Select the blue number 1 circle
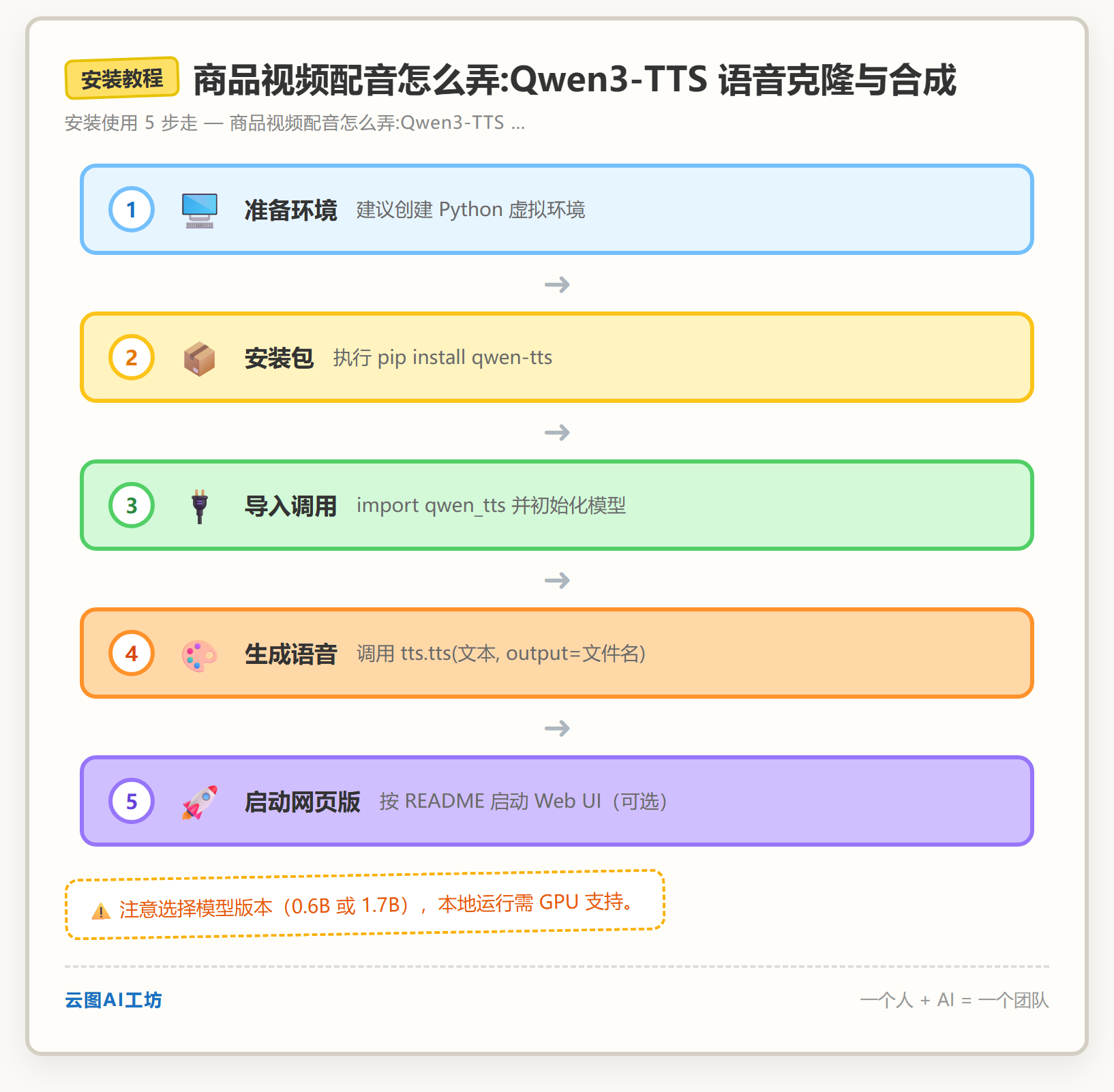The image size is (1114, 1092). click(132, 209)
